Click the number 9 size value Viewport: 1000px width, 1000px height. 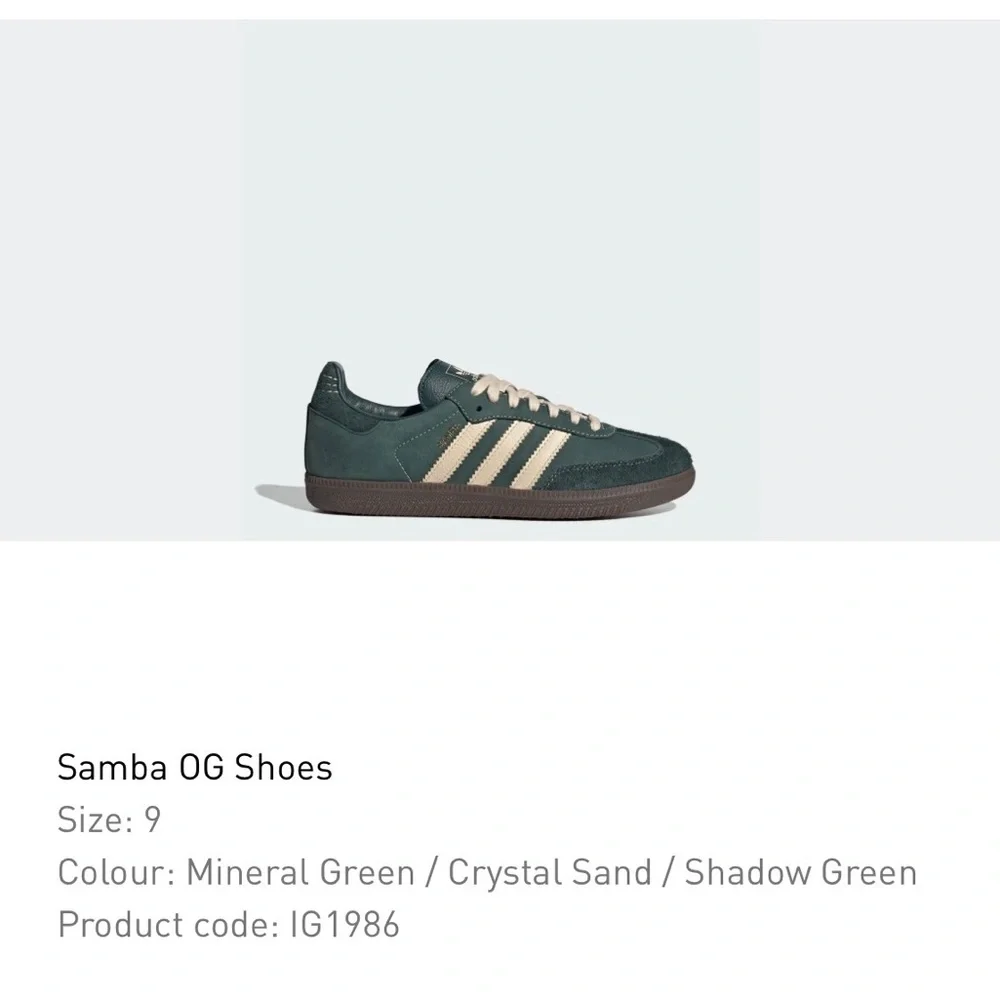point(152,820)
